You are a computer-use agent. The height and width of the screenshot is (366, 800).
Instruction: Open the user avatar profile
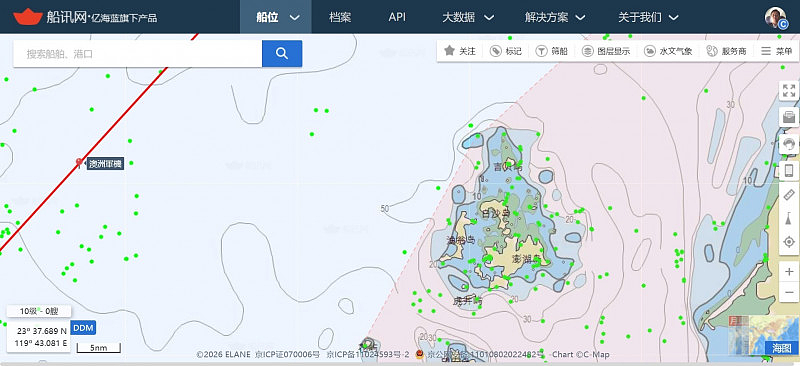pyautogui.click(x=776, y=17)
